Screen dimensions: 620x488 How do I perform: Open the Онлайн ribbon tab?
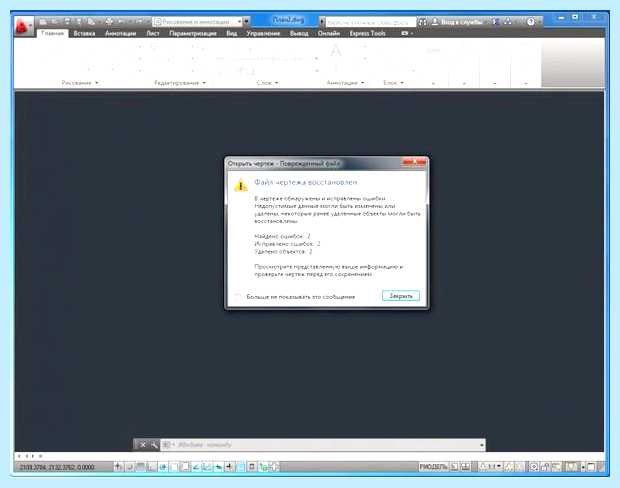329,33
